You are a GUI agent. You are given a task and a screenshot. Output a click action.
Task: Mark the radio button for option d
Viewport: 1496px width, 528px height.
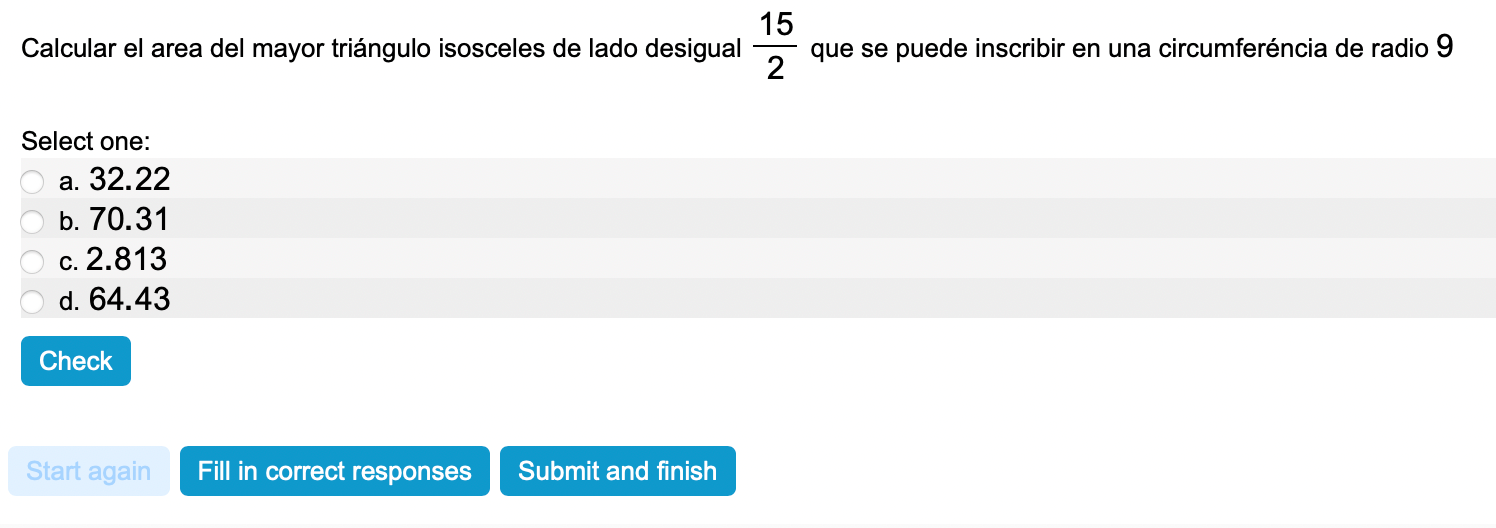33,301
